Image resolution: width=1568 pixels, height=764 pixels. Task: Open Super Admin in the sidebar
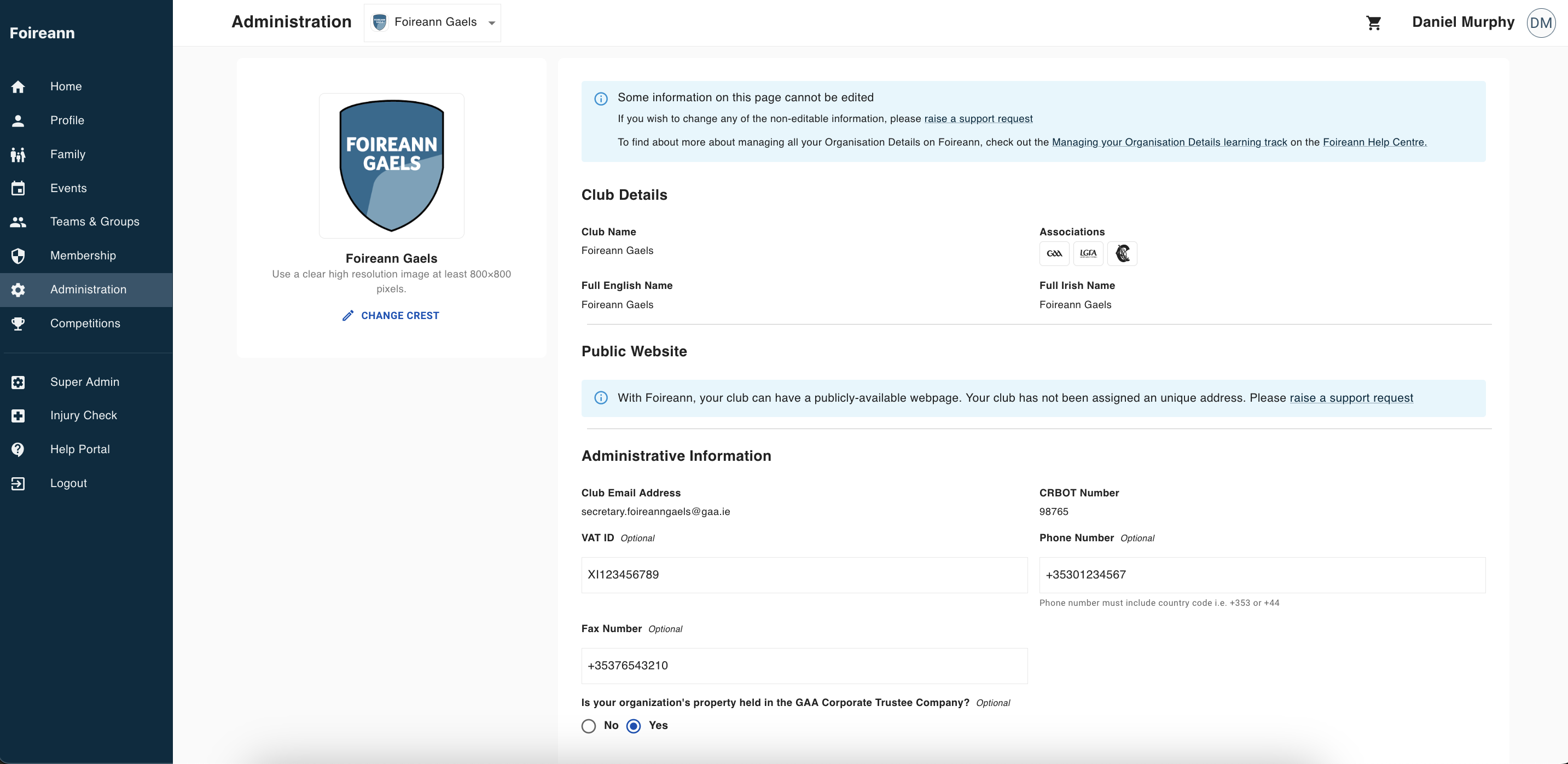click(x=86, y=383)
